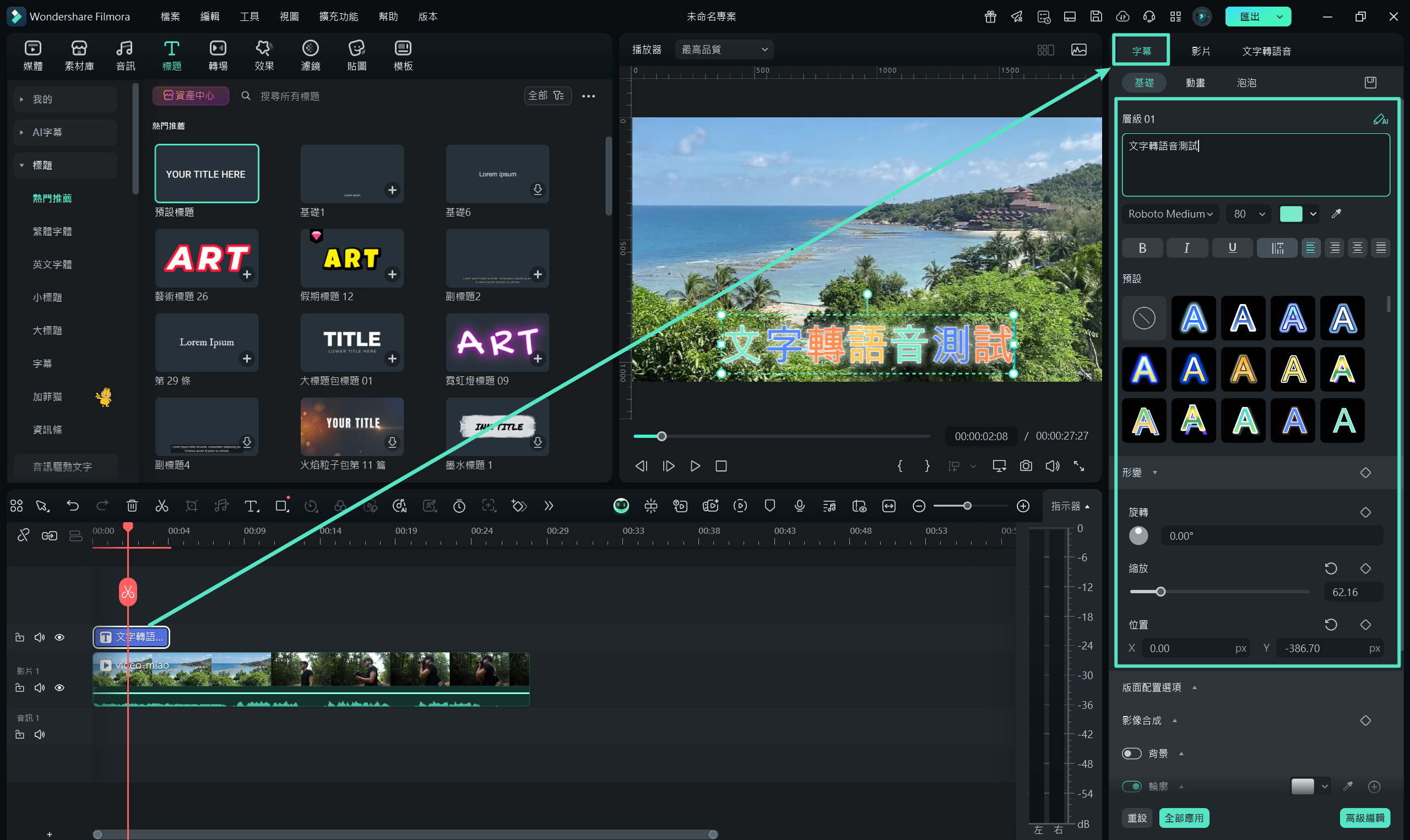Open the 模板 templates panel
The height and width of the screenshot is (840, 1410).
pos(403,56)
